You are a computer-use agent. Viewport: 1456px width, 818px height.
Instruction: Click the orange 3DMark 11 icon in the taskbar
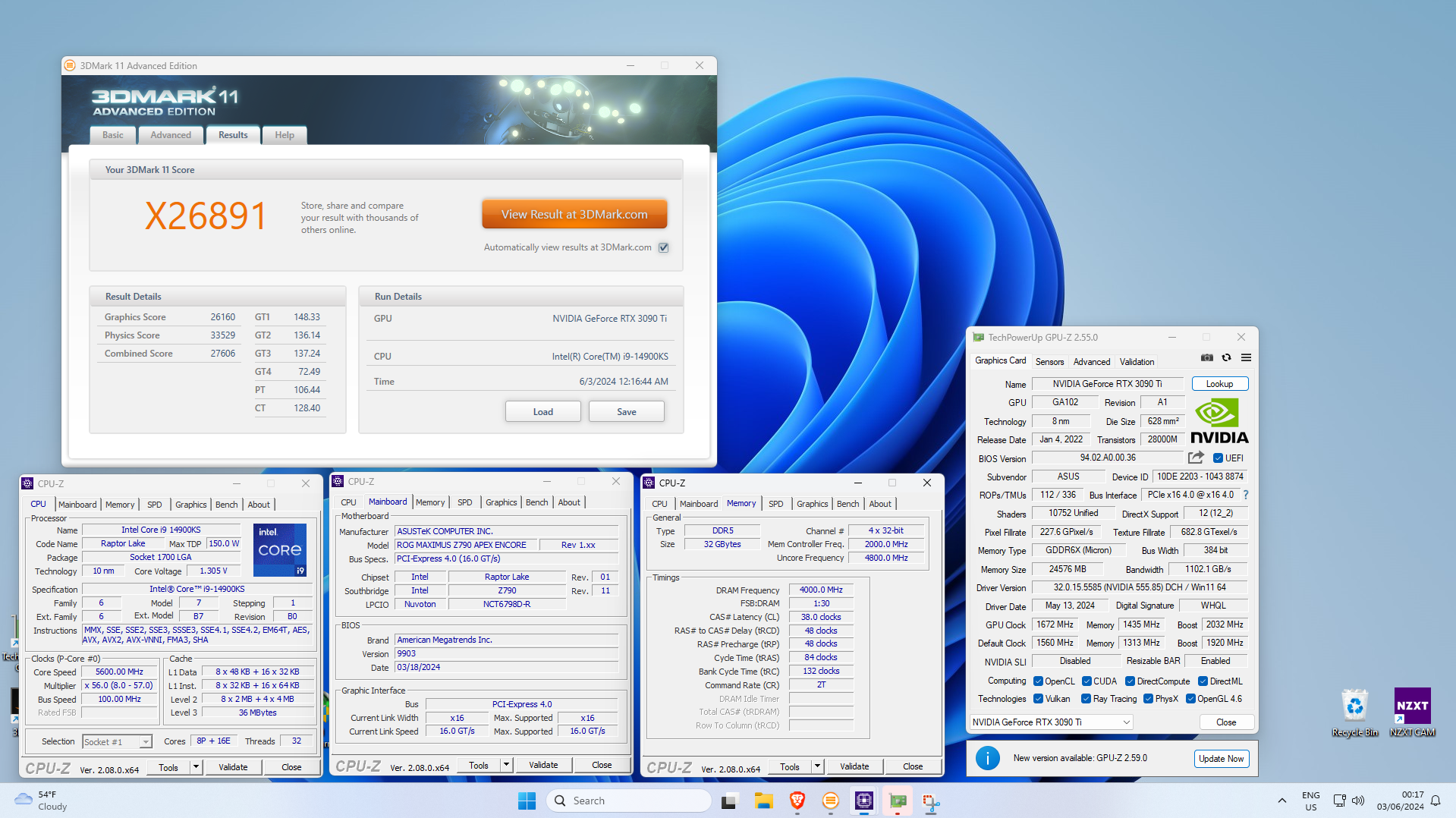831,801
